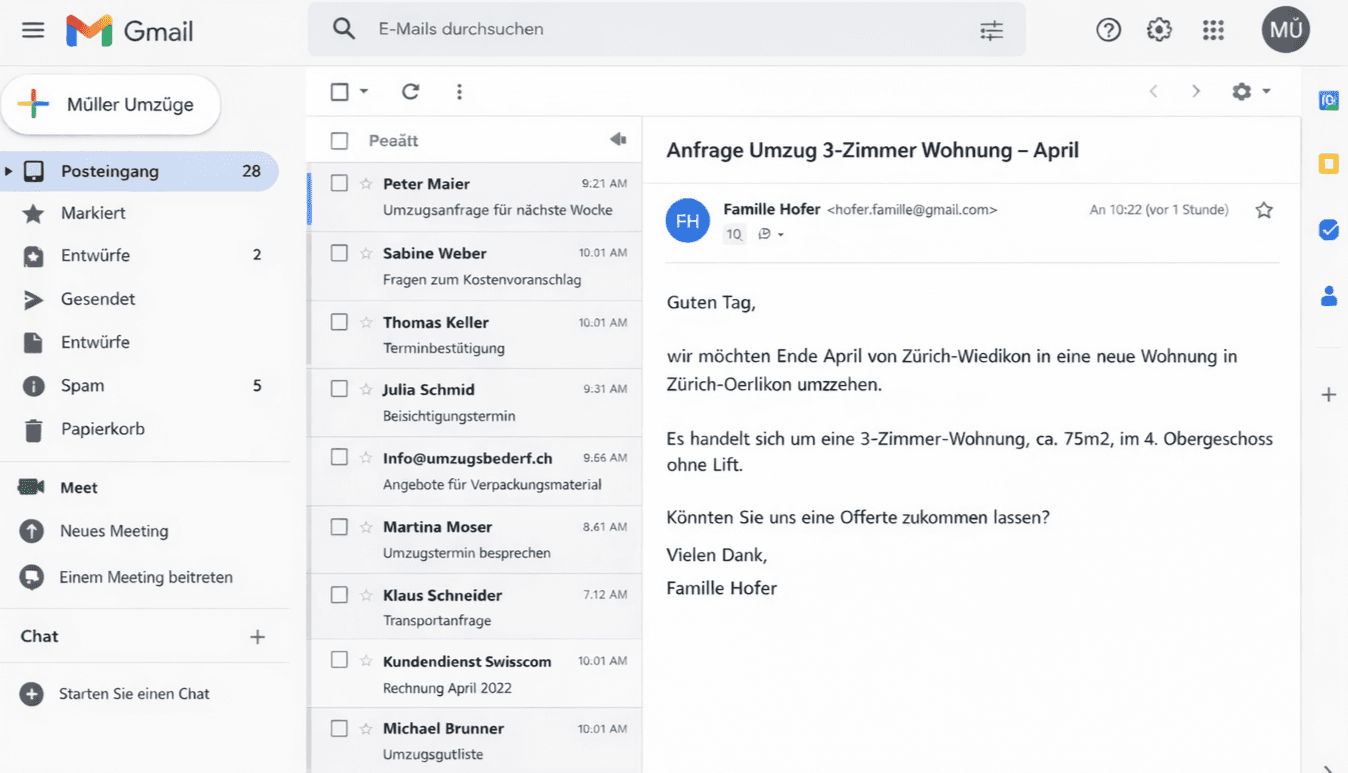1348x773 pixels.
Task: Open Google Keep notes sidebar
Action: 1328,164
